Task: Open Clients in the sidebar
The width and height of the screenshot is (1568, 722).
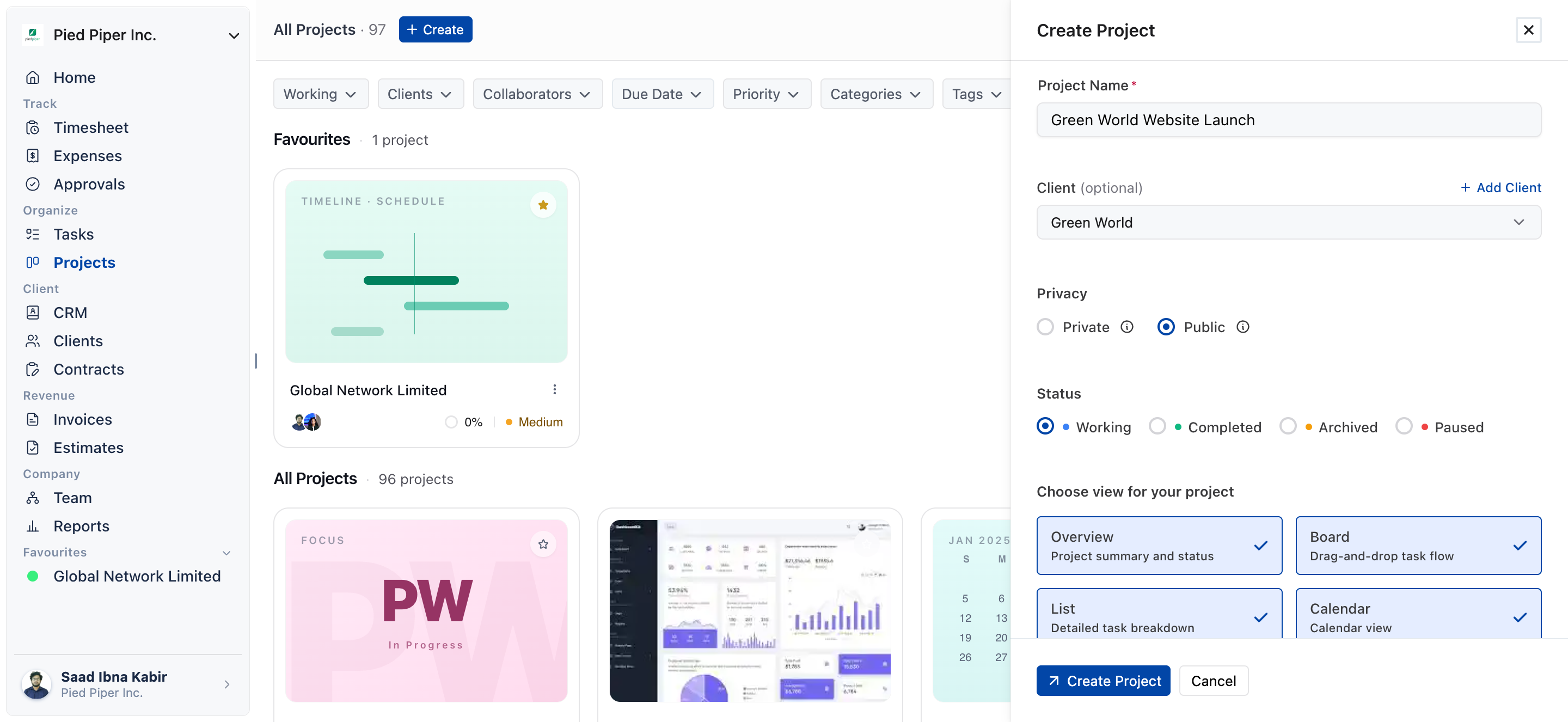Action: tap(78, 341)
